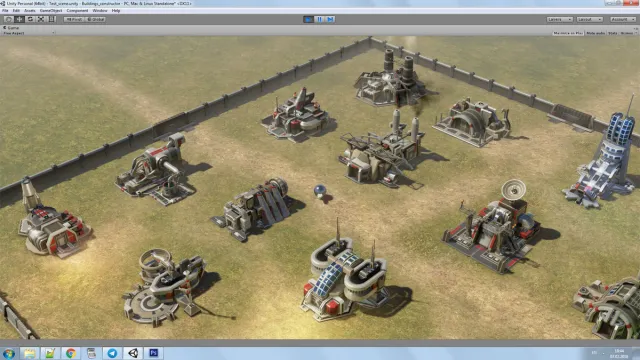640x360 pixels.
Task: Select the Rotate tool in toolbar
Action: coord(30,19)
